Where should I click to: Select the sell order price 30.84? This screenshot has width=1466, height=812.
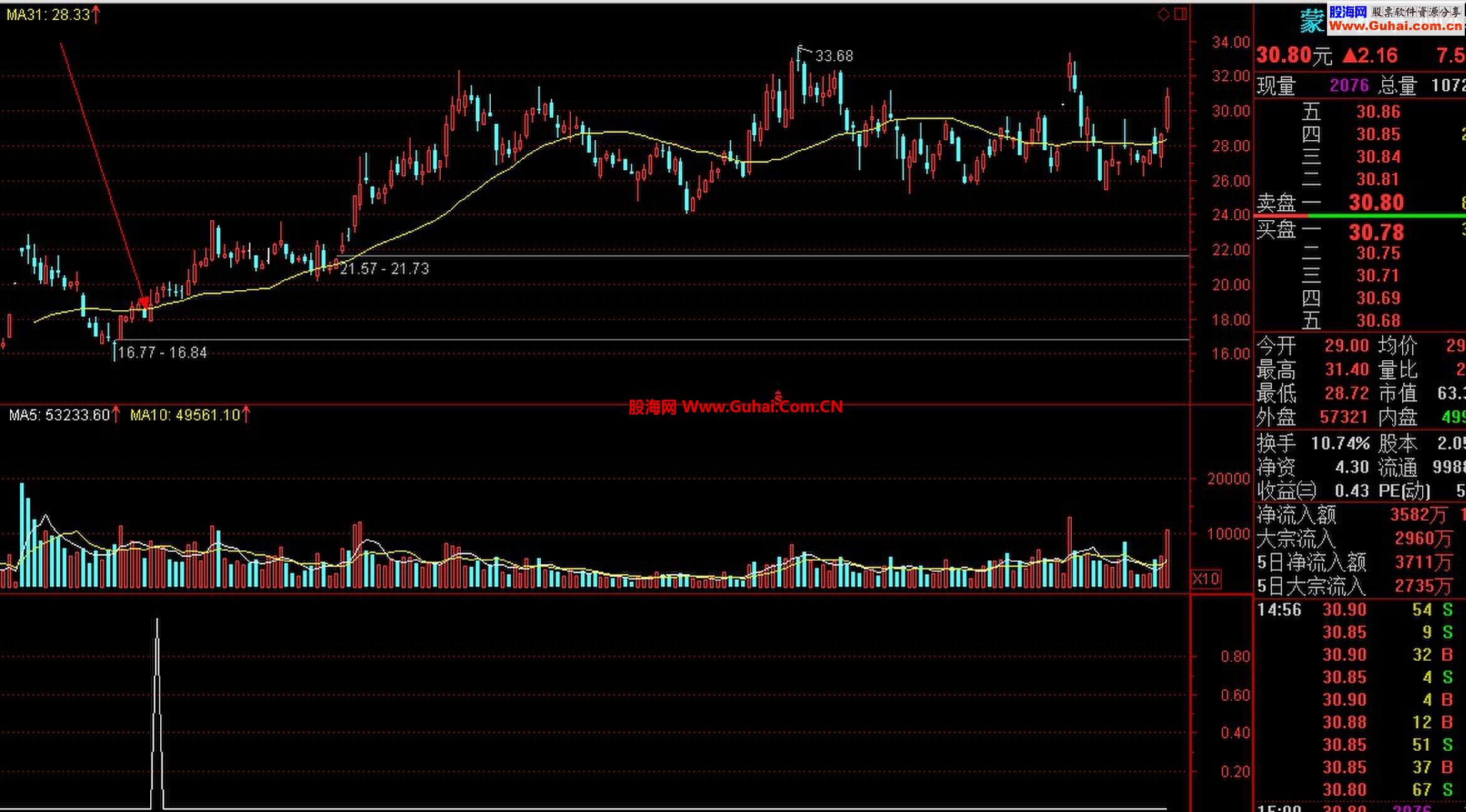coord(1378,157)
